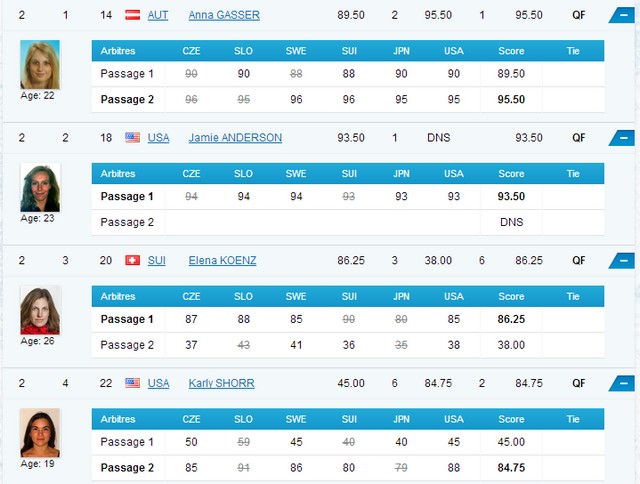This screenshot has width=640, height=484.
Task: Click Karly Shorr's portrait photo
Action: (x=40, y=433)
